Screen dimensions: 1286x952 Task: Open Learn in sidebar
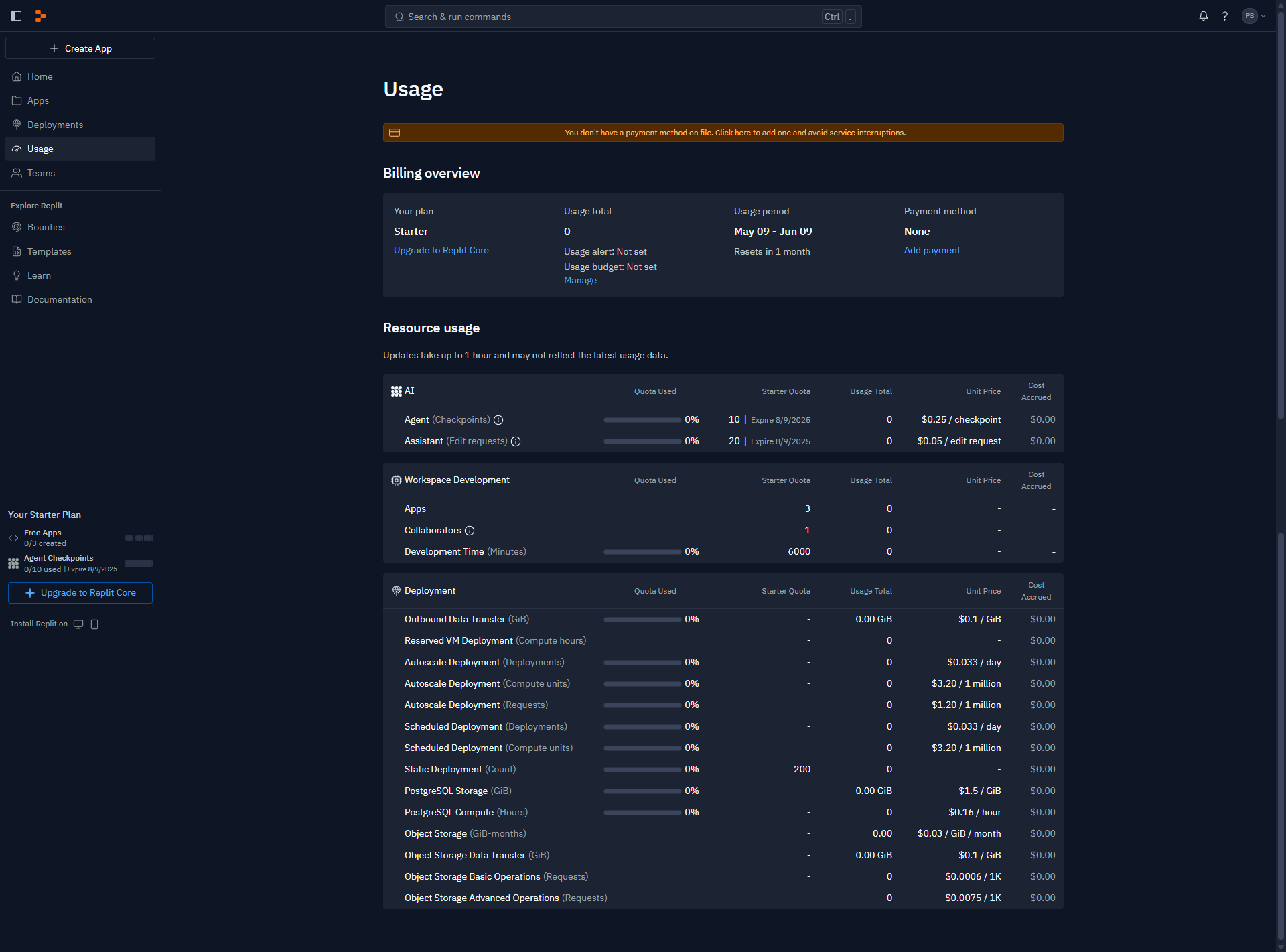[x=80, y=275]
